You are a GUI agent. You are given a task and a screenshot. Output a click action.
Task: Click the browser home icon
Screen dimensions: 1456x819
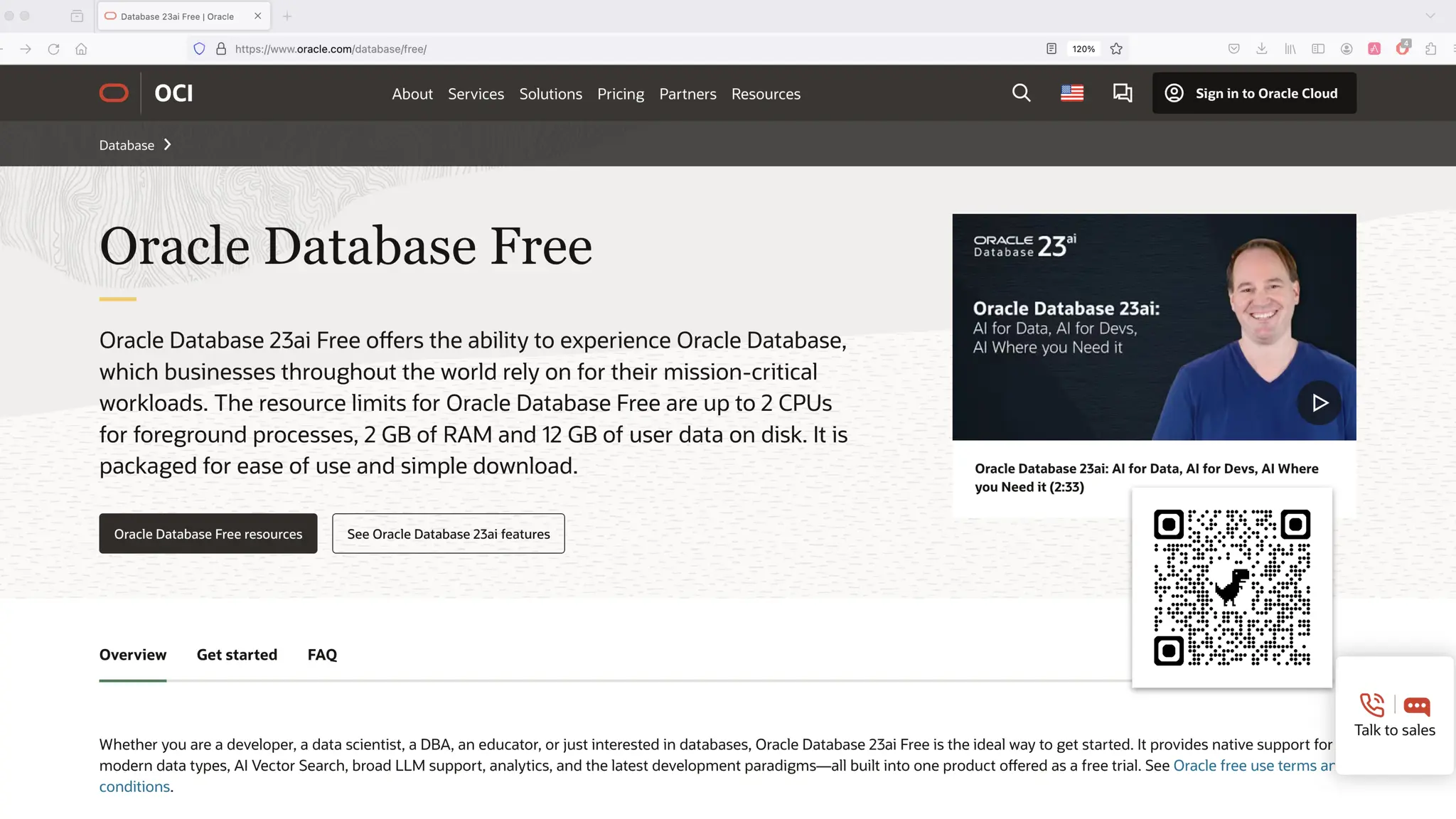tap(81, 49)
